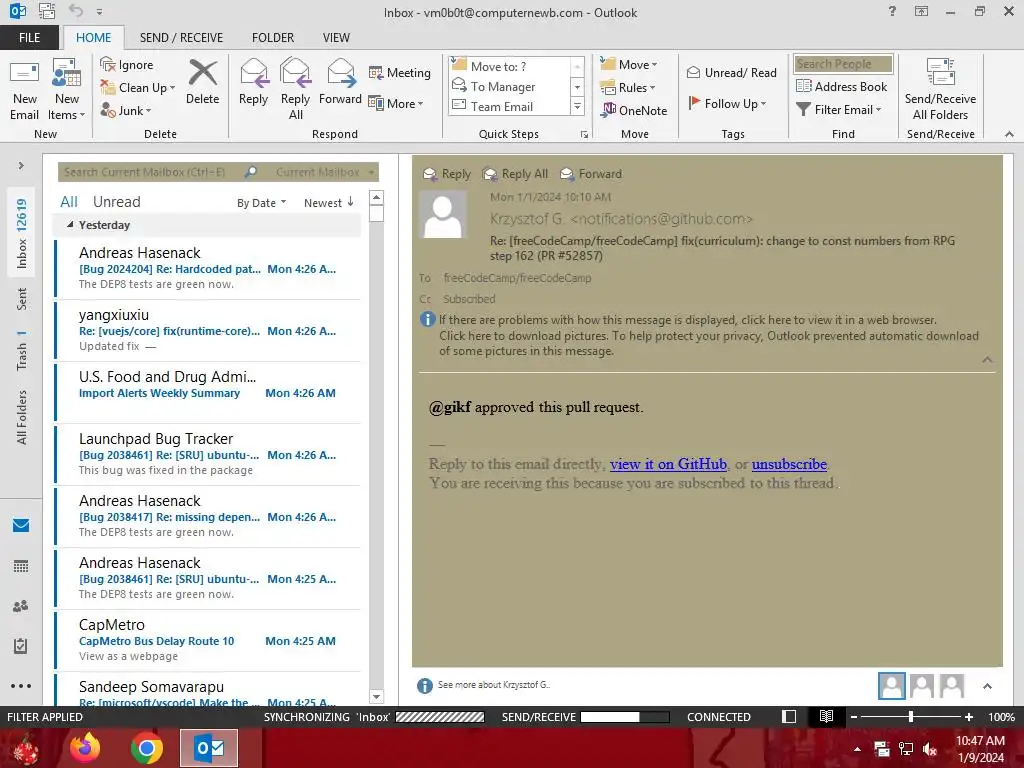Open Mail view in navigation bar
This screenshot has height=768, width=1024.
pyautogui.click(x=21, y=525)
